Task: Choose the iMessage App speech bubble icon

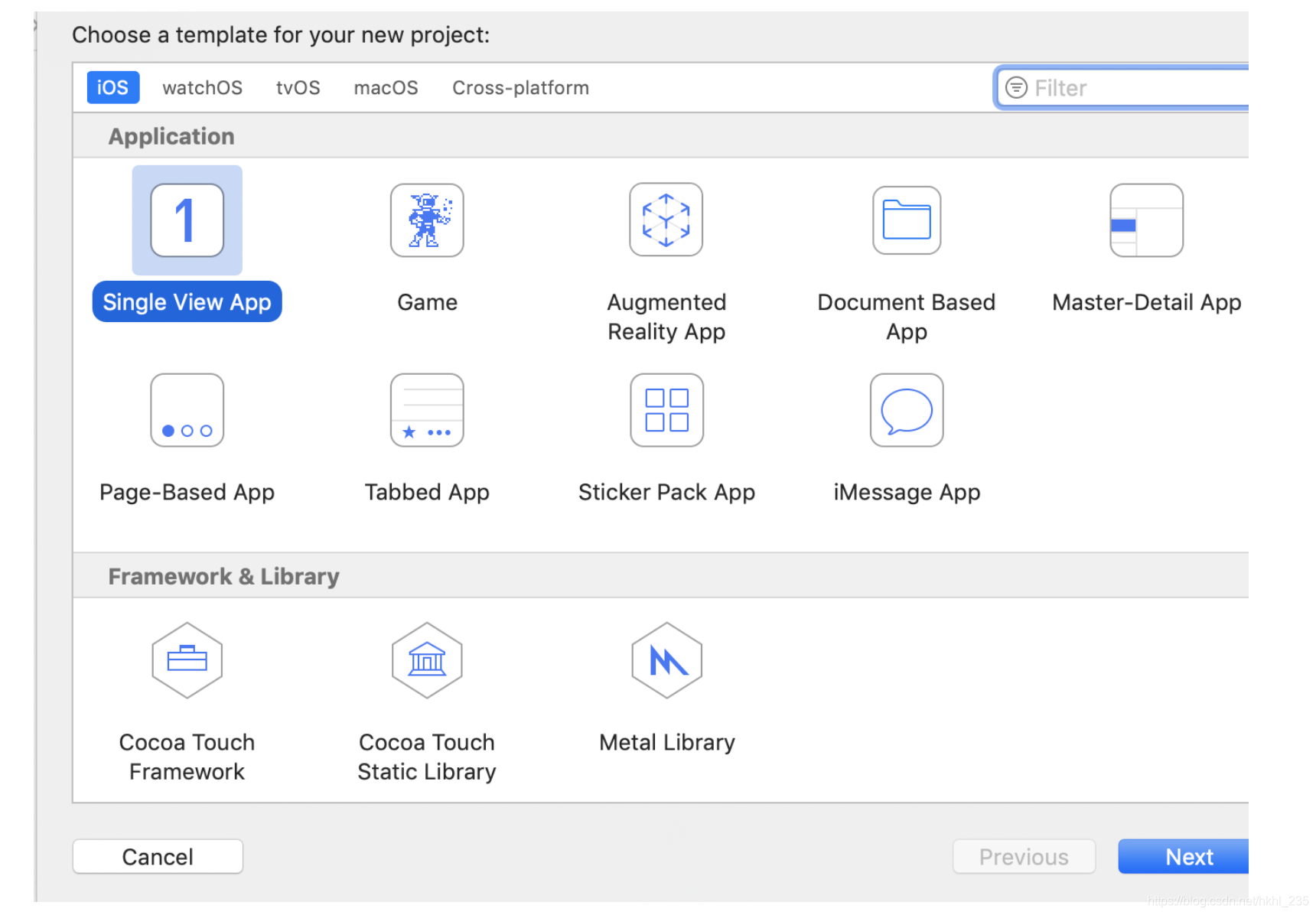Action: (x=907, y=410)
